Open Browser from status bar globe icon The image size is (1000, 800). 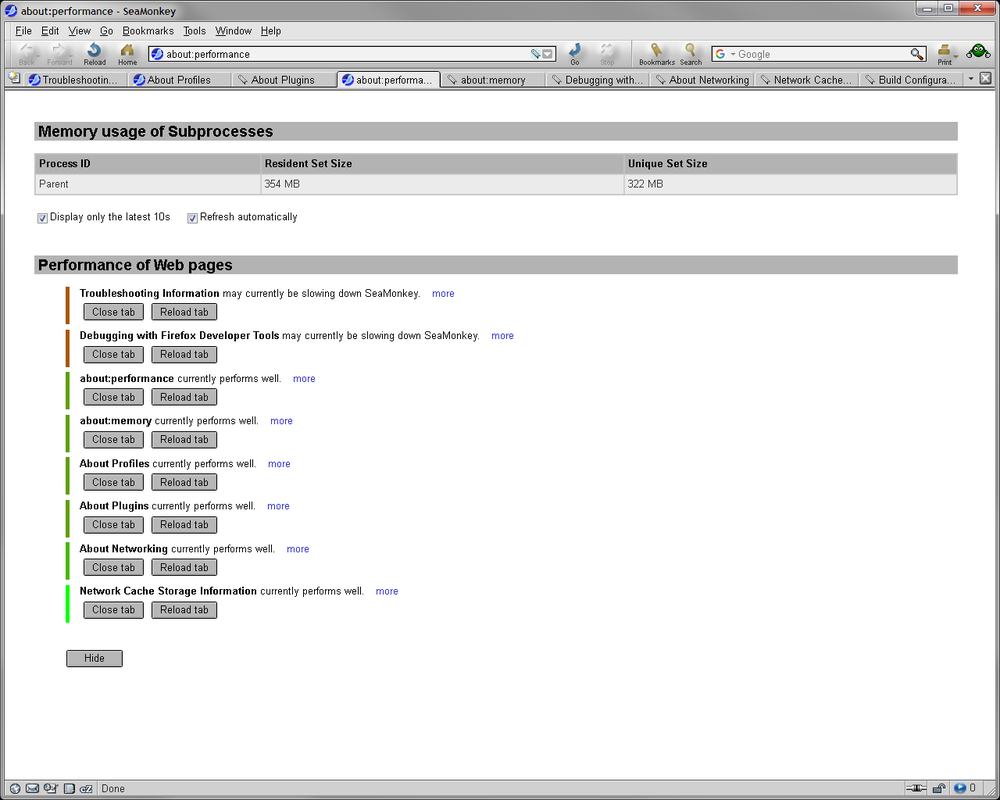(15, 789)
